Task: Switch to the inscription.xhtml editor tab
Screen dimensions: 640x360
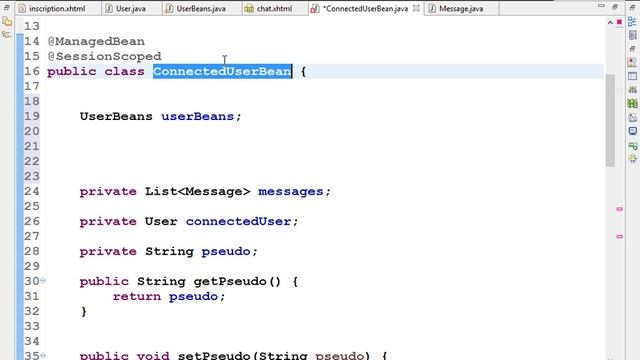Action: click(x=52, y=9)
